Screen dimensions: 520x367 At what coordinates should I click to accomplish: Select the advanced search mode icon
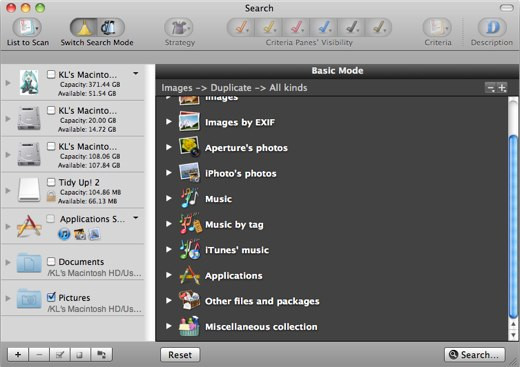(x=111, y=27)
